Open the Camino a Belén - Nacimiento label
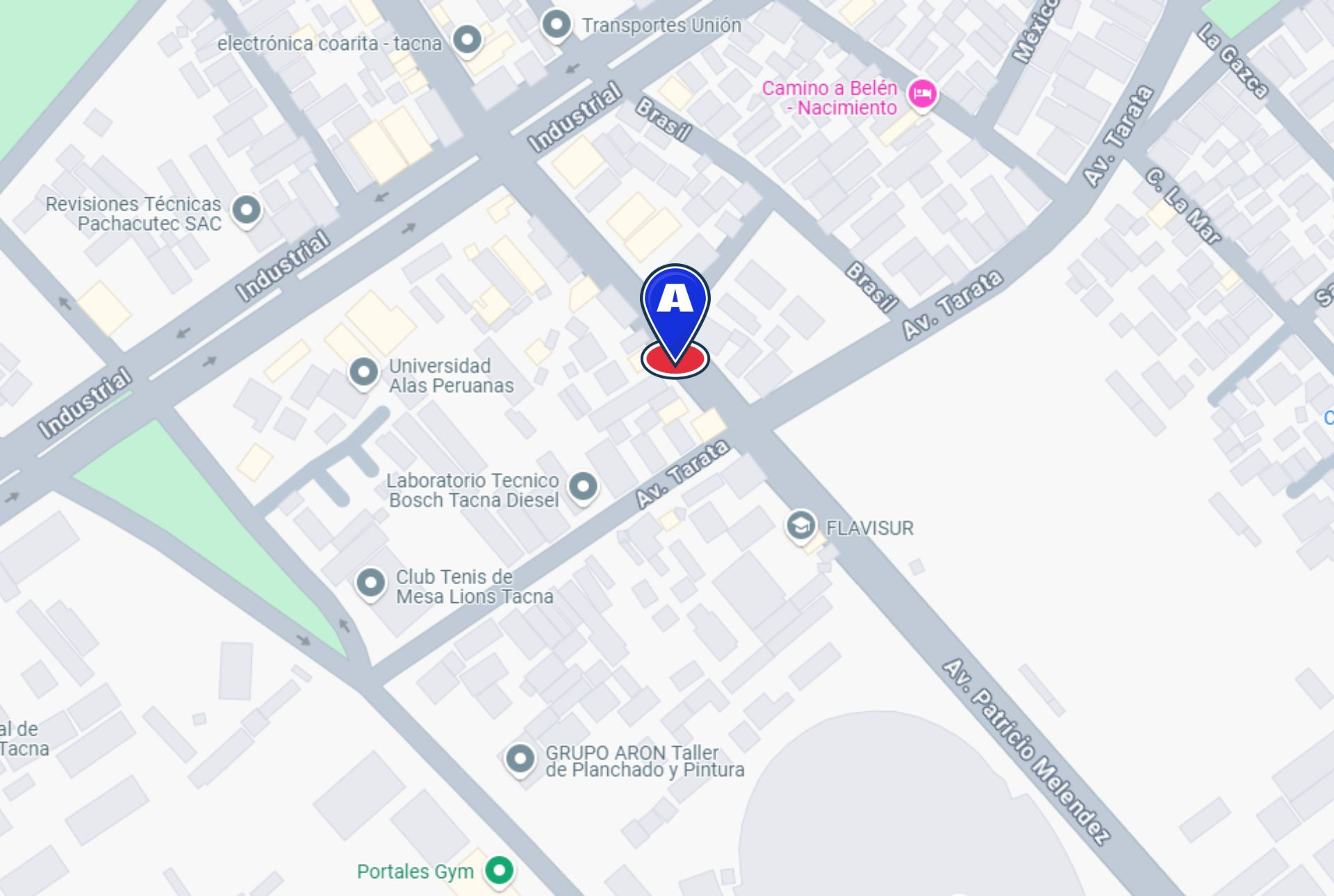This screenshot has height=896, width=1334. [x=829, y=98]
